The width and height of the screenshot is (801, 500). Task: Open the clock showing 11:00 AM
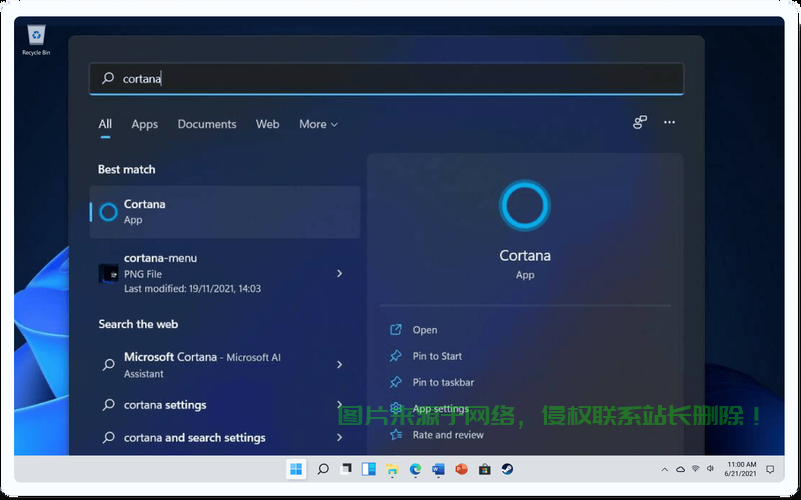pyautogui.click(x=741, y=469)
